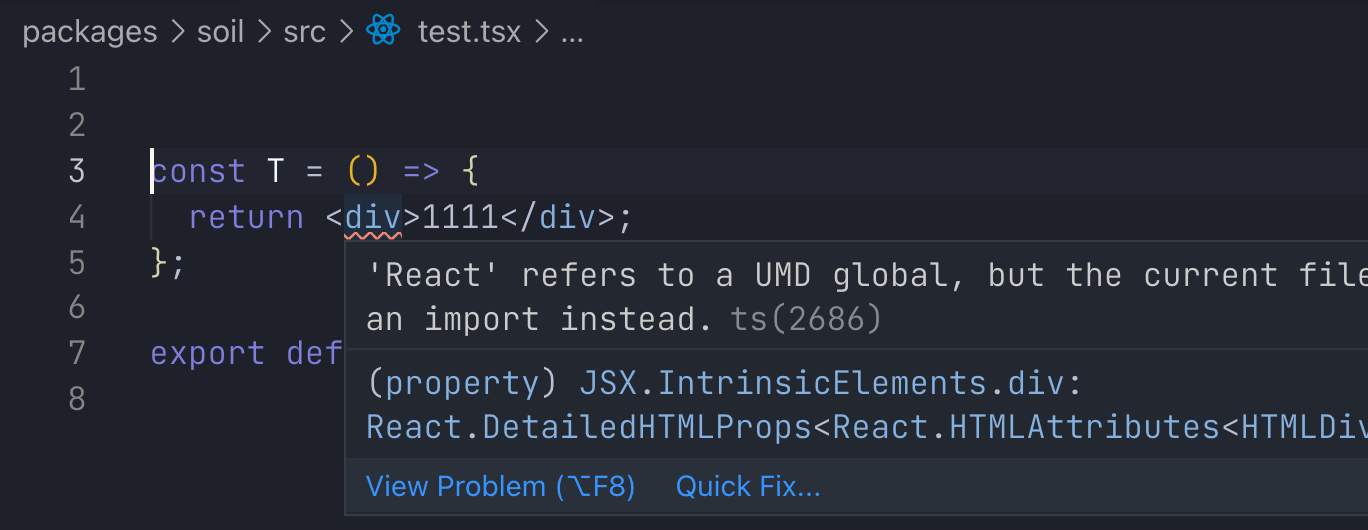Select line number 4 in gutter
The height and width of the screenshot is (530, 1368).
coord(77,217)
